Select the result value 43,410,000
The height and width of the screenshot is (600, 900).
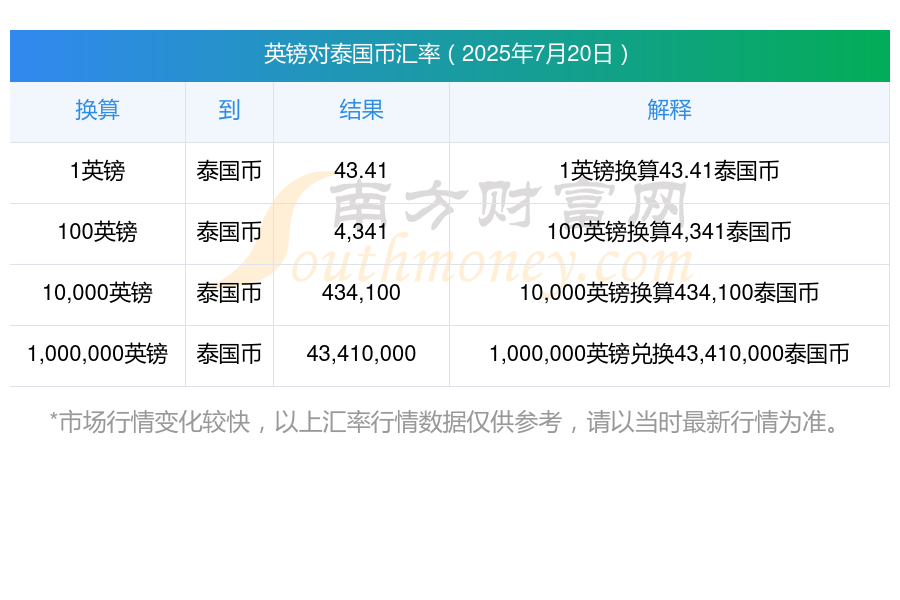[x=361, y=354]
